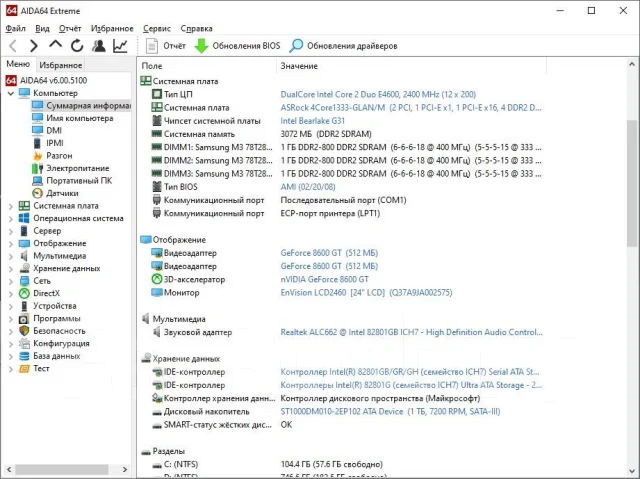This screenshot has height=479, width=640.
Task: Switch to the Меню tab
Action: pos(18,64)
